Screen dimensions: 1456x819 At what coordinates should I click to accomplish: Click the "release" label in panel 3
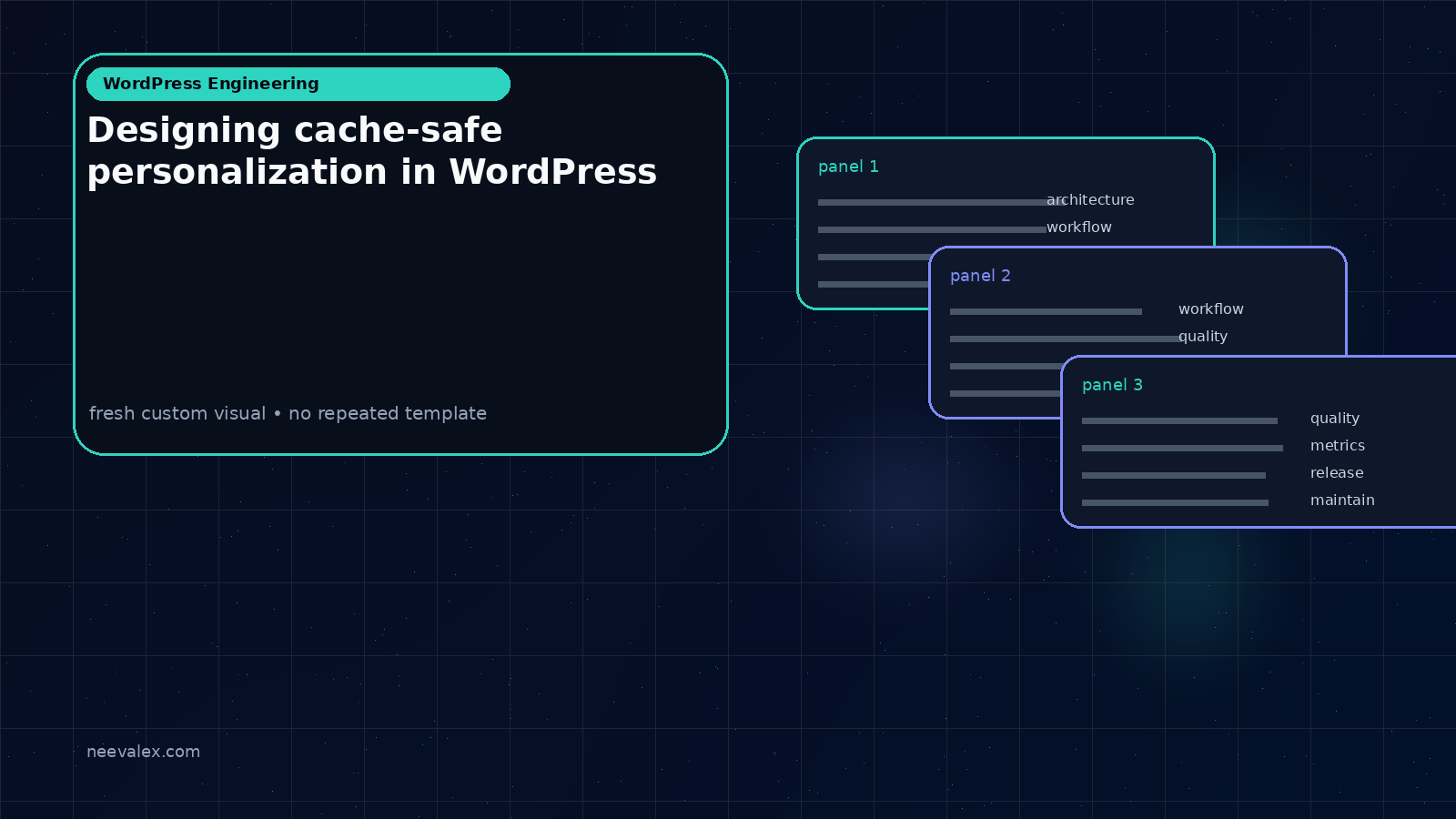tap(1337, 473)
